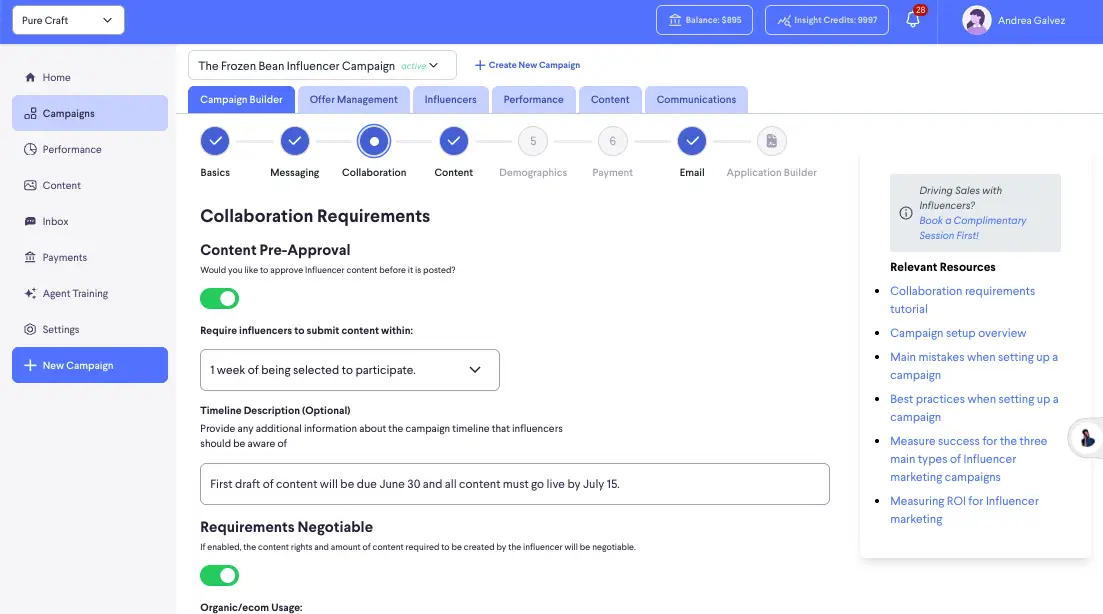1103x614 pixels.
Task: Click the Timeline Description text field
Action: [x=515, y=484]
